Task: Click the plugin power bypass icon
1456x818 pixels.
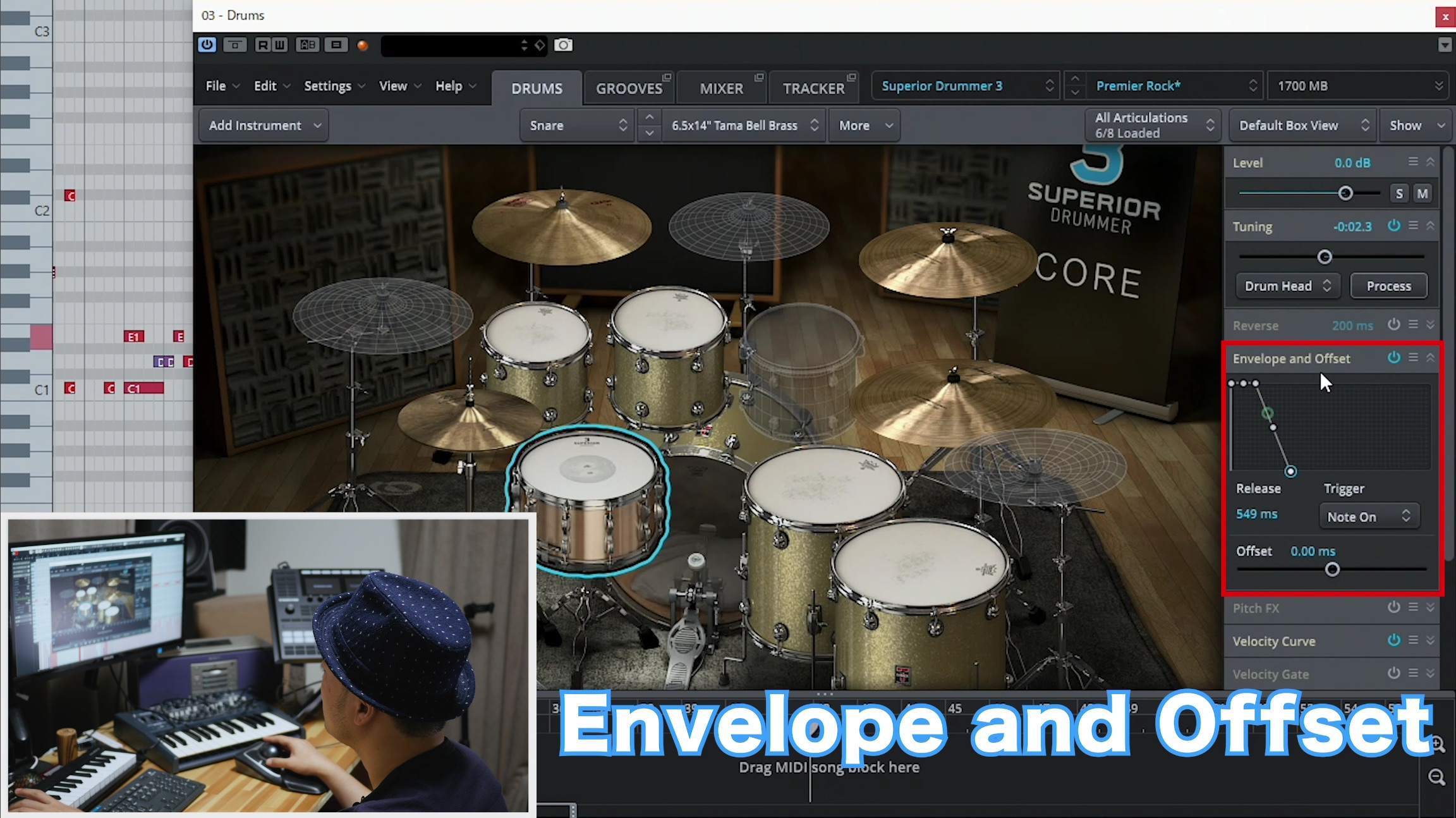Action: tap(207, 45)
